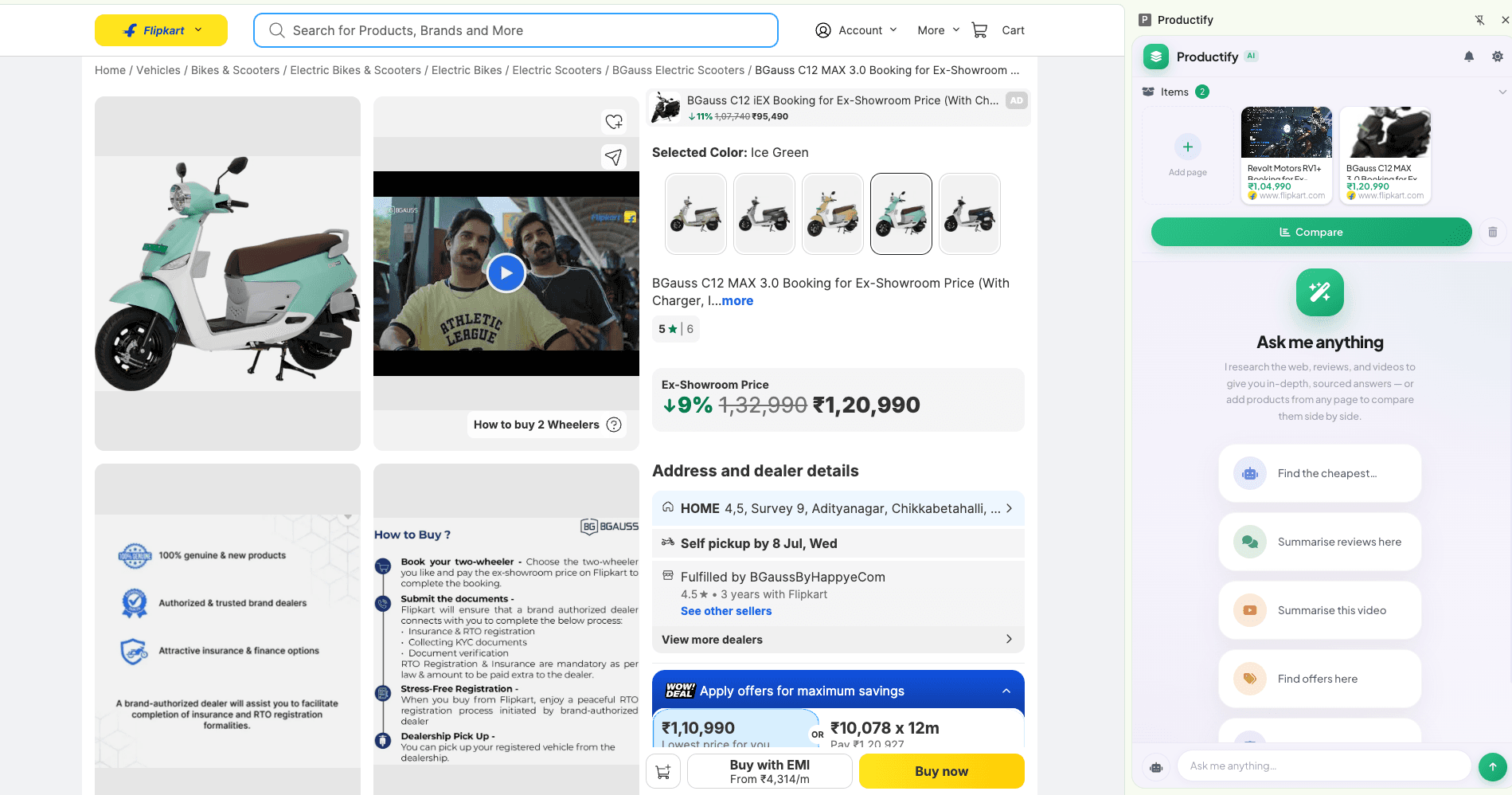Image resolution: width=1512 pixels, height=795 pixels.
Task: Select the ₹10,078 x 12m EMI option
Action: point(922,730)
